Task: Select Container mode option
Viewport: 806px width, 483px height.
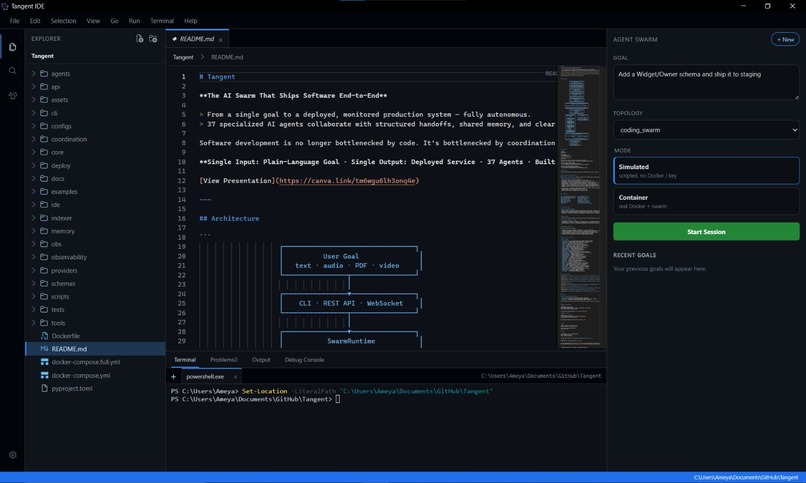Action: click(x=706, y=201)
